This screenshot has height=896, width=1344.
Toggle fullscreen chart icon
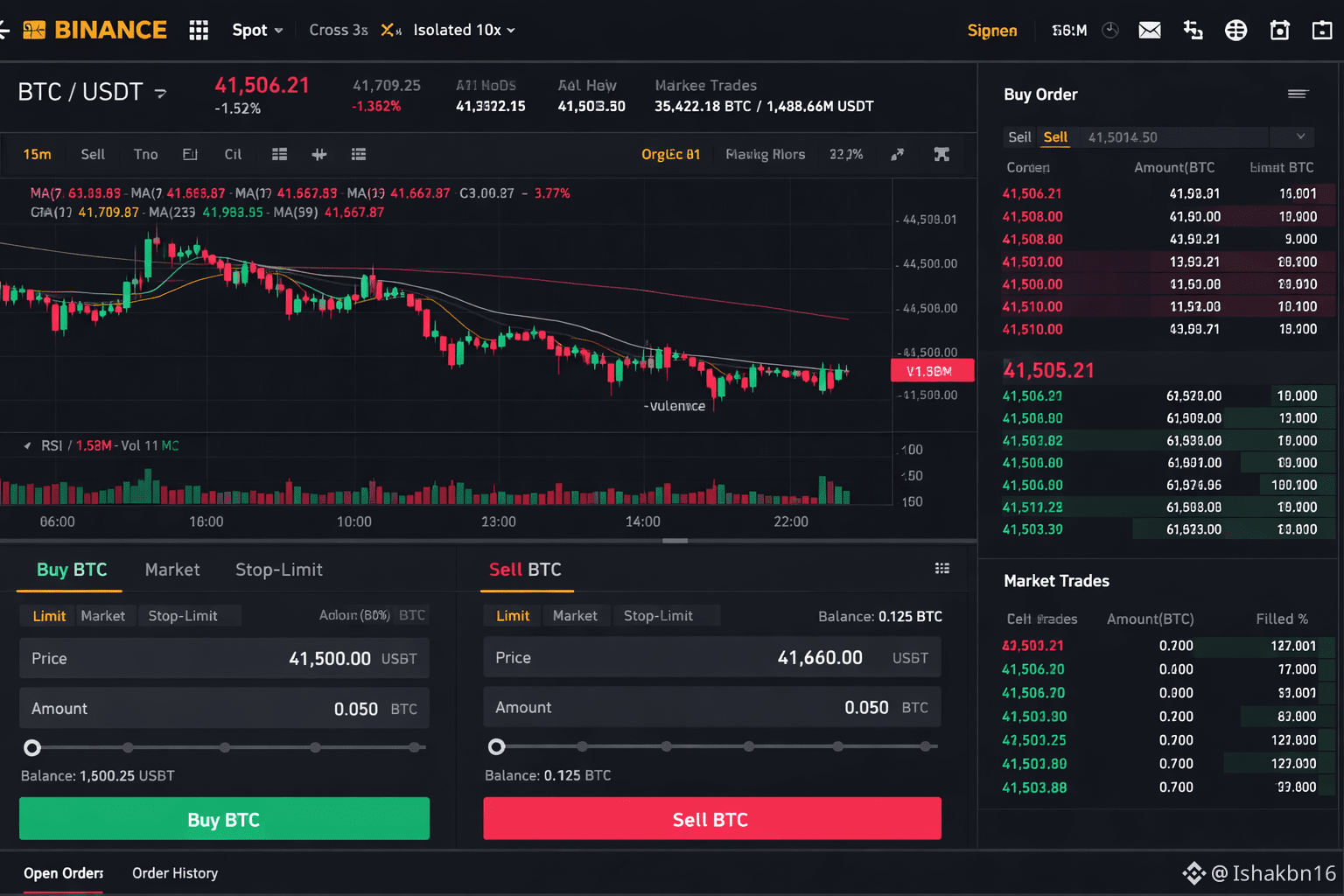pos(941,155)
